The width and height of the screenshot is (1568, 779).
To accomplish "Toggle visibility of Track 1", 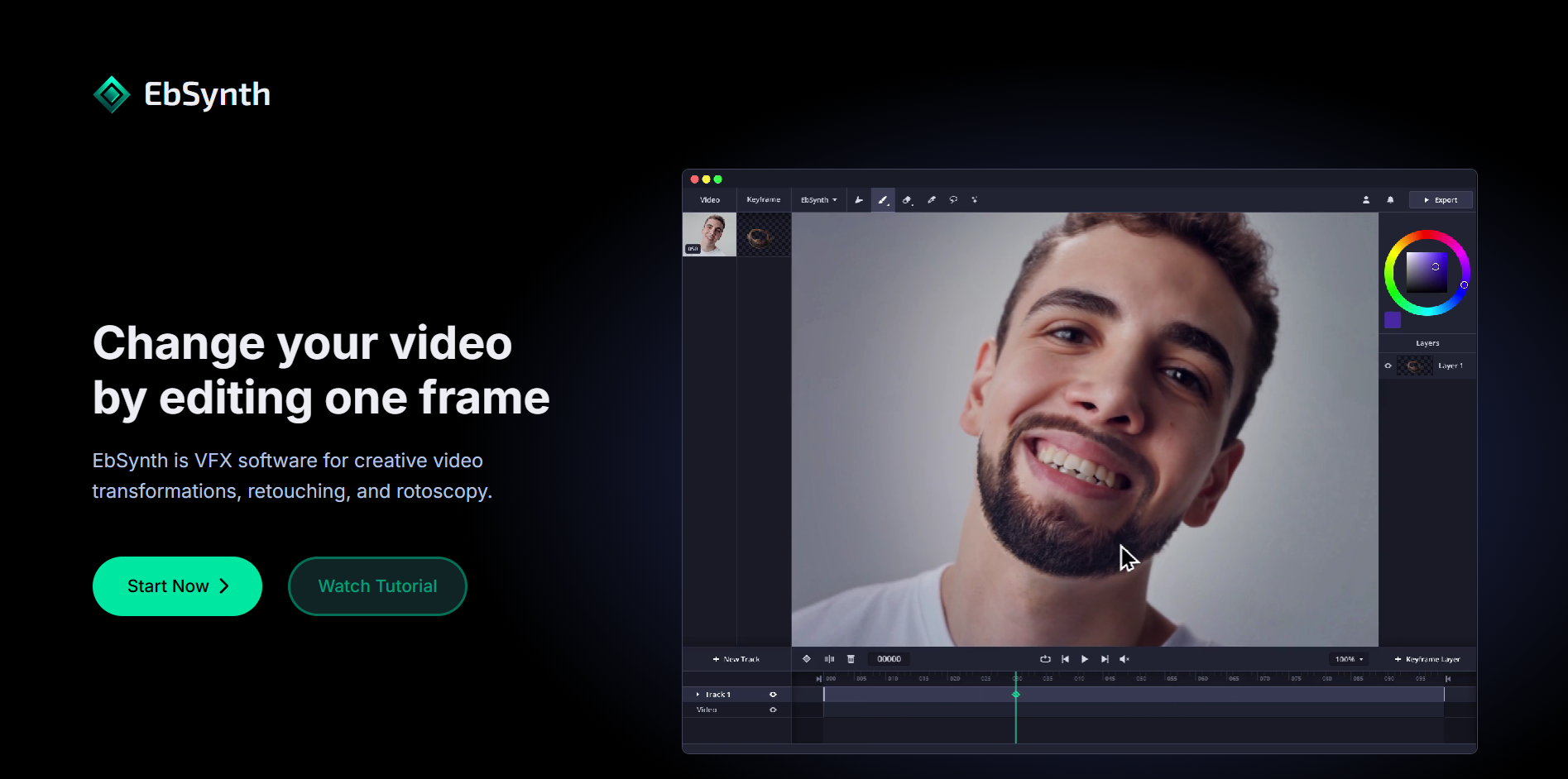I will click(773, 695).
